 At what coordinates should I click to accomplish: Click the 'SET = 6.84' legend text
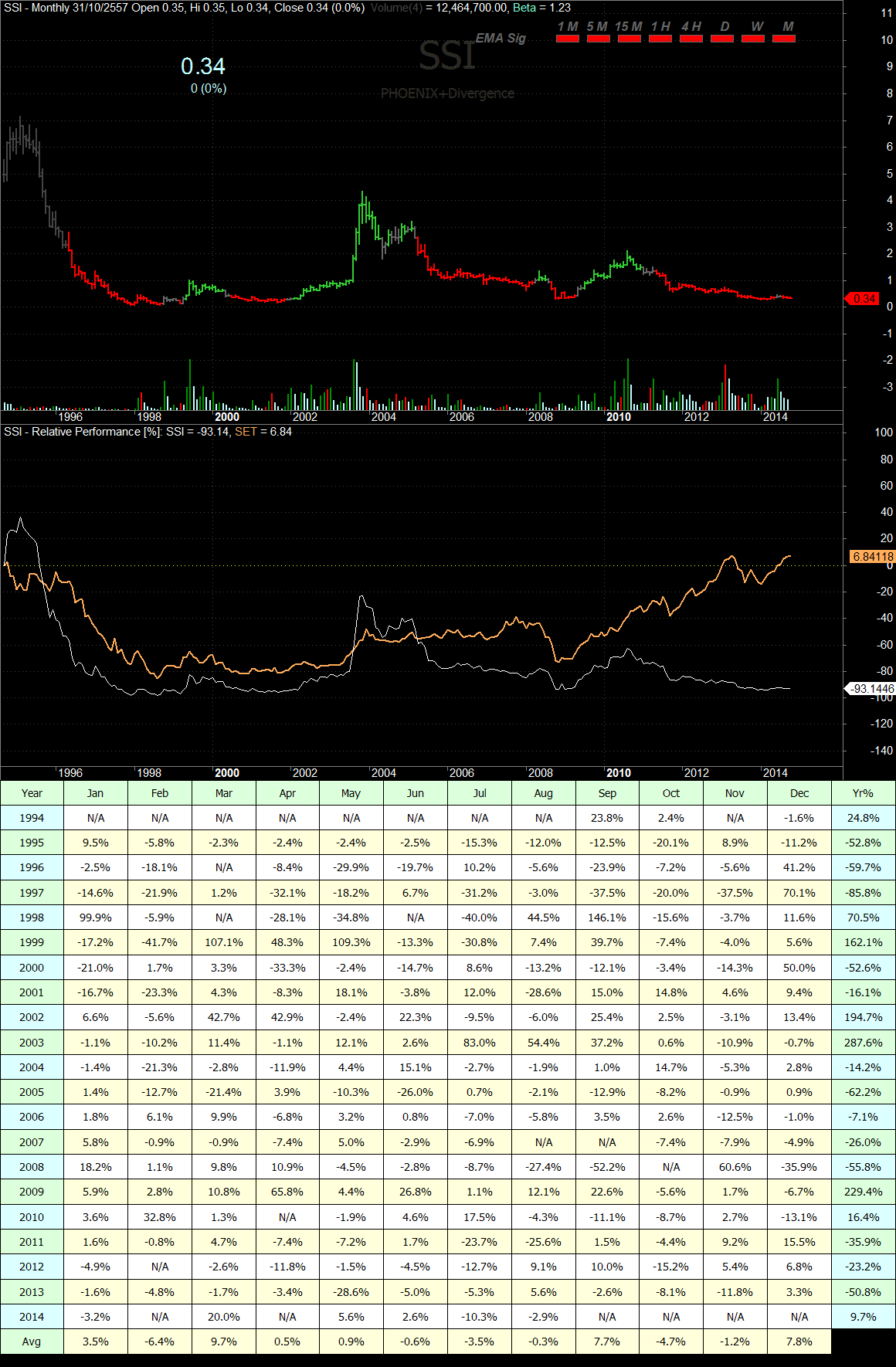coord(263,432)
